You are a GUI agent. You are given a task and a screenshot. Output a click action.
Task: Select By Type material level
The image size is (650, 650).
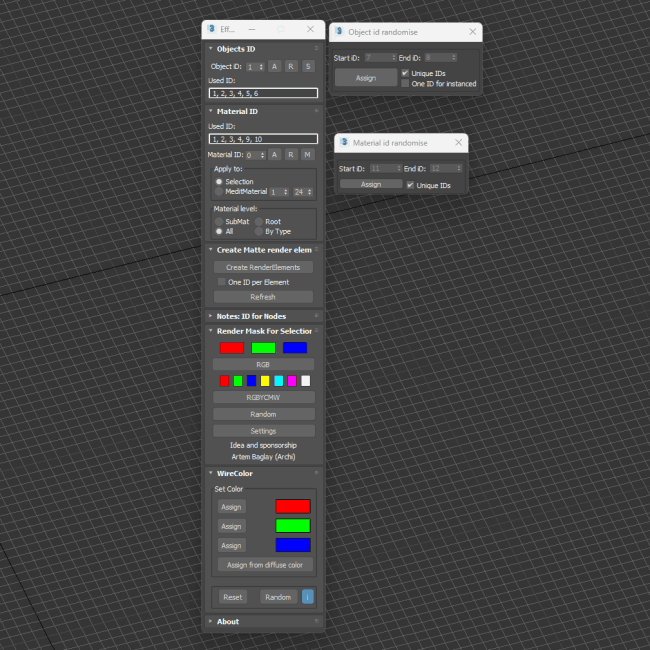pyautogui.click(x=259, y=231)
